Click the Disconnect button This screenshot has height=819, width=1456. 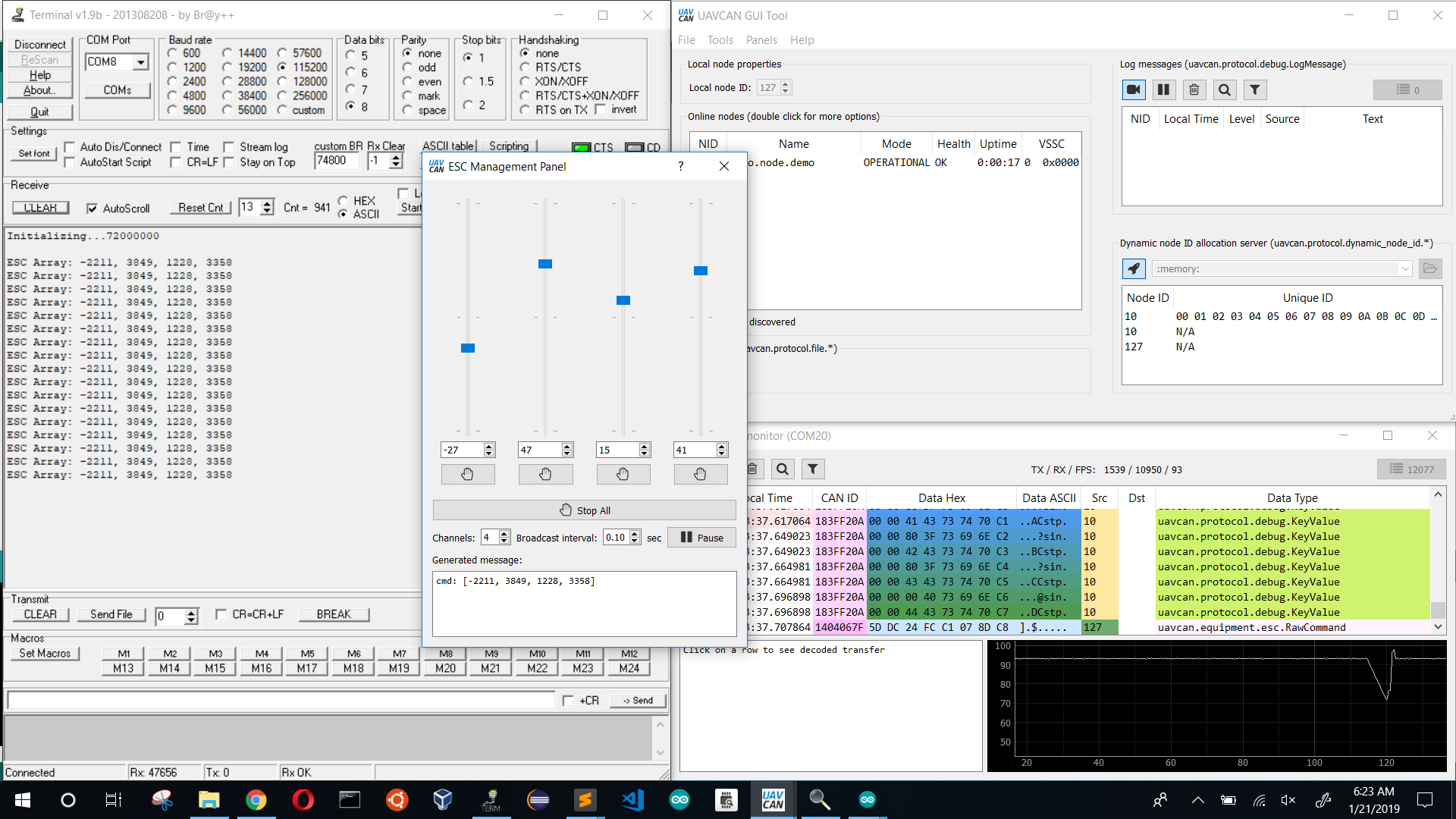[x=39, y=45]
